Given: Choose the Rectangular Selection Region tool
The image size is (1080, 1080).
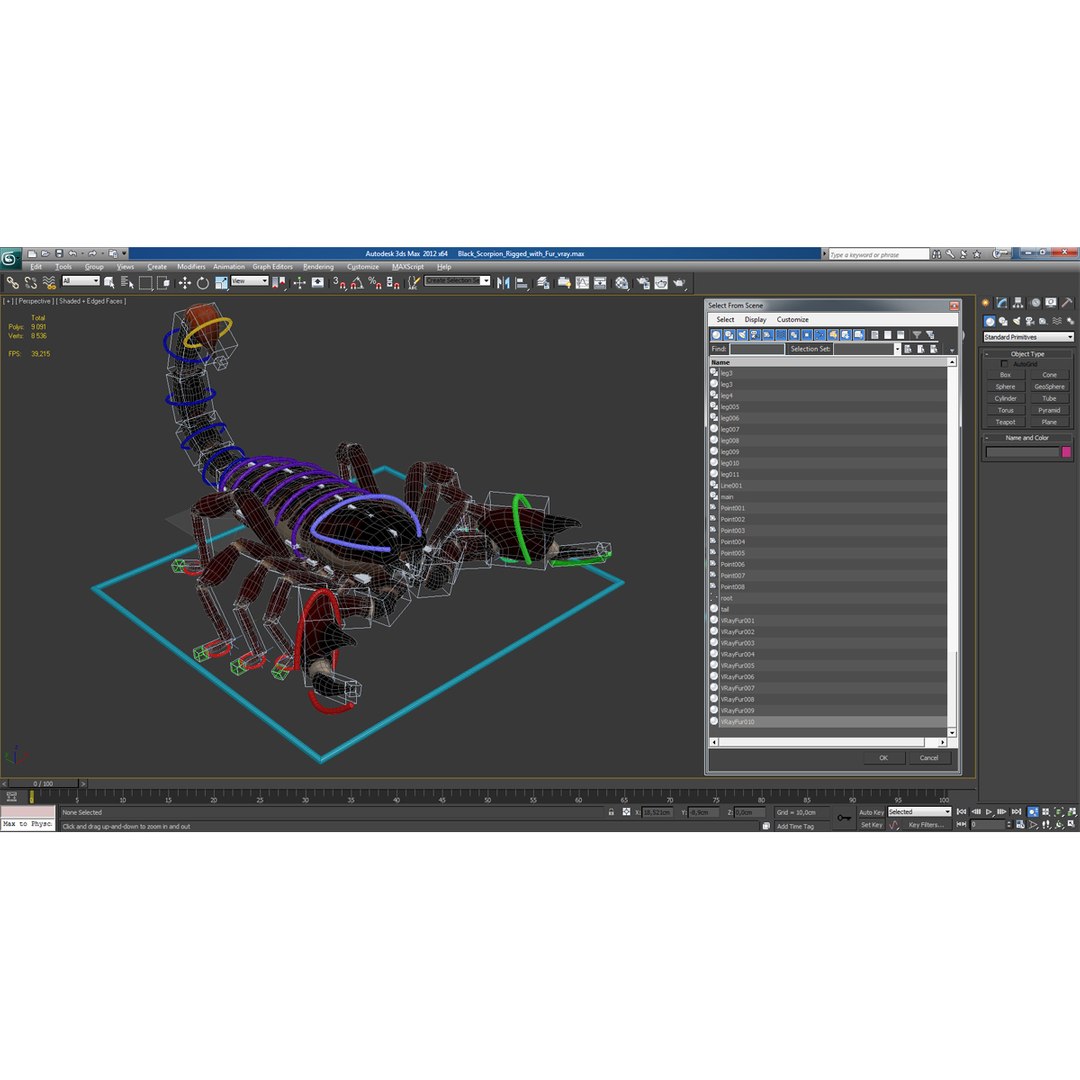Looking at the screenshot, I should pyautogui.click(x=145, y=282).
